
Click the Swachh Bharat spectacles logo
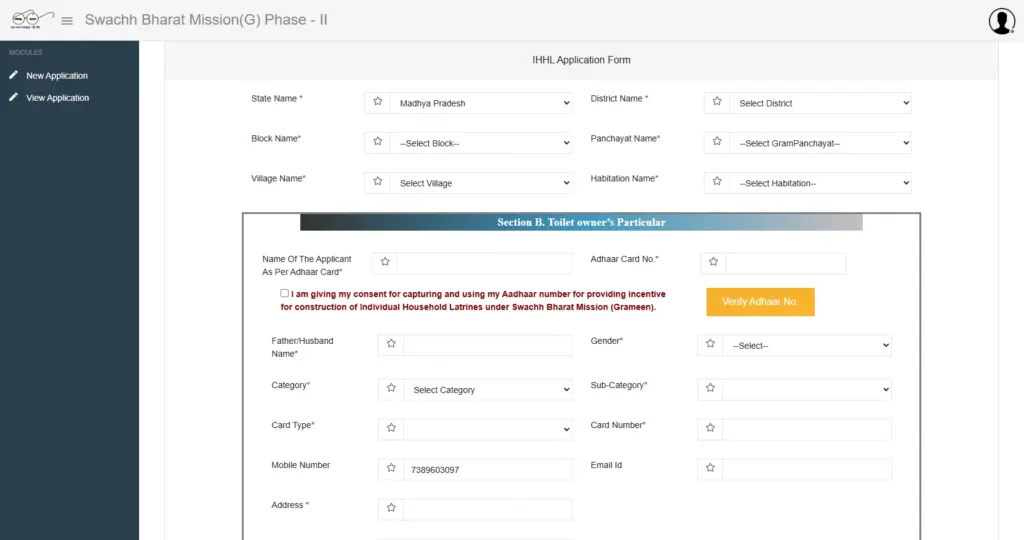[x=32, y=19]
